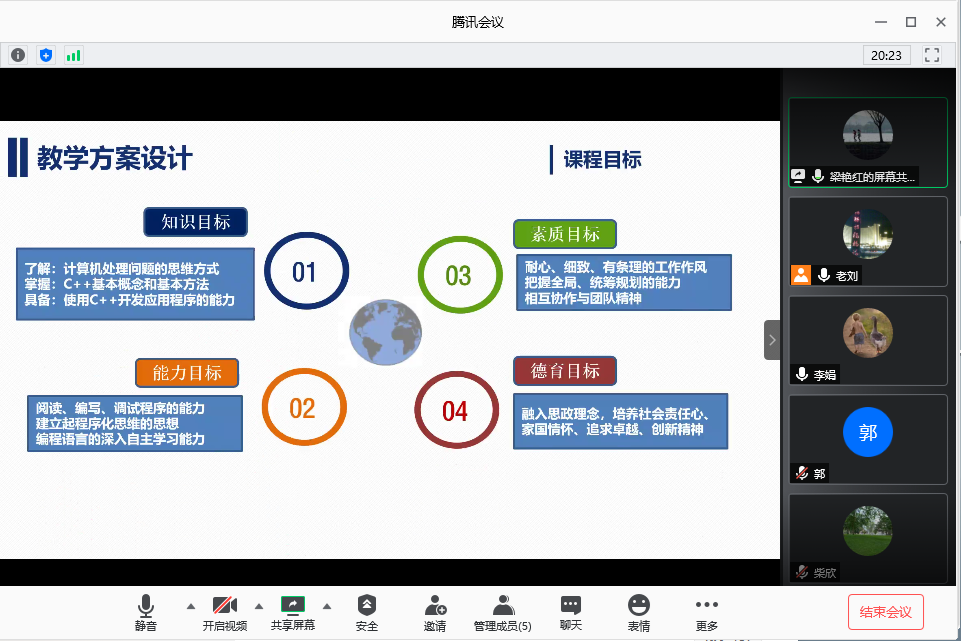The width and height of the screenshot is (961, 641).
Task: Open the Chat (聊天) window
Action: [571, 612]
